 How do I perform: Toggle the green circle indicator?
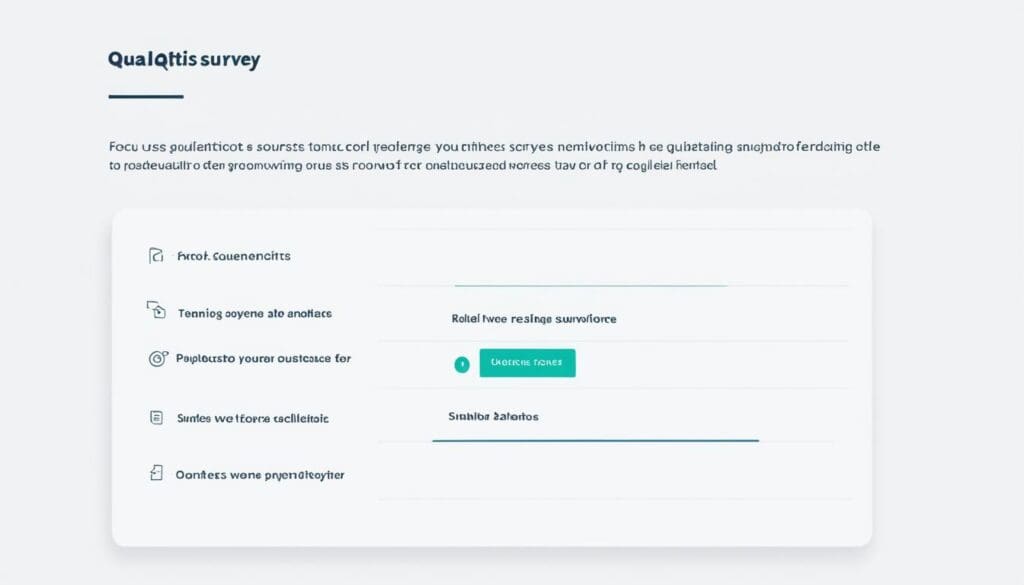coord(461,364)
